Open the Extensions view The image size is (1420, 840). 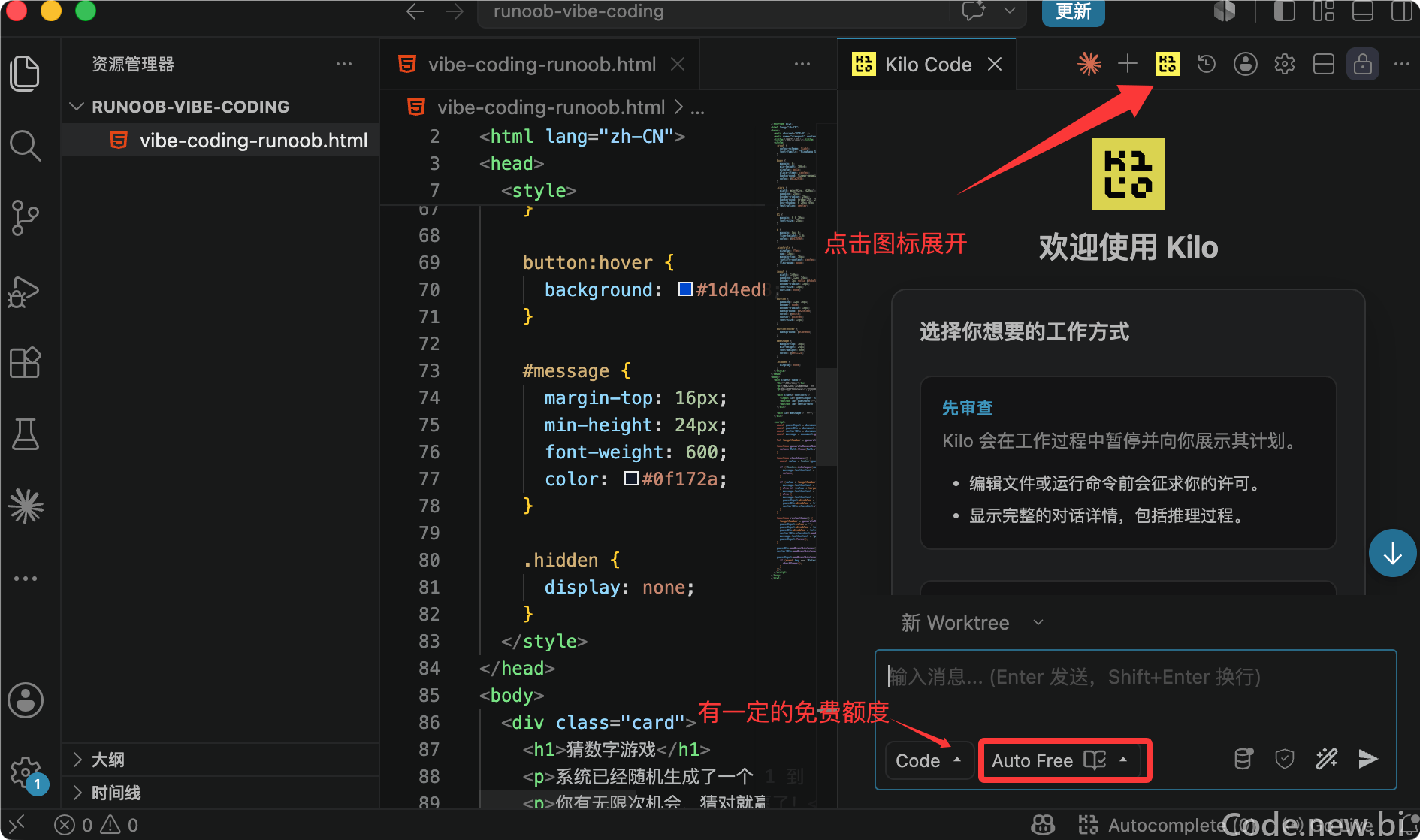[26, 363]
